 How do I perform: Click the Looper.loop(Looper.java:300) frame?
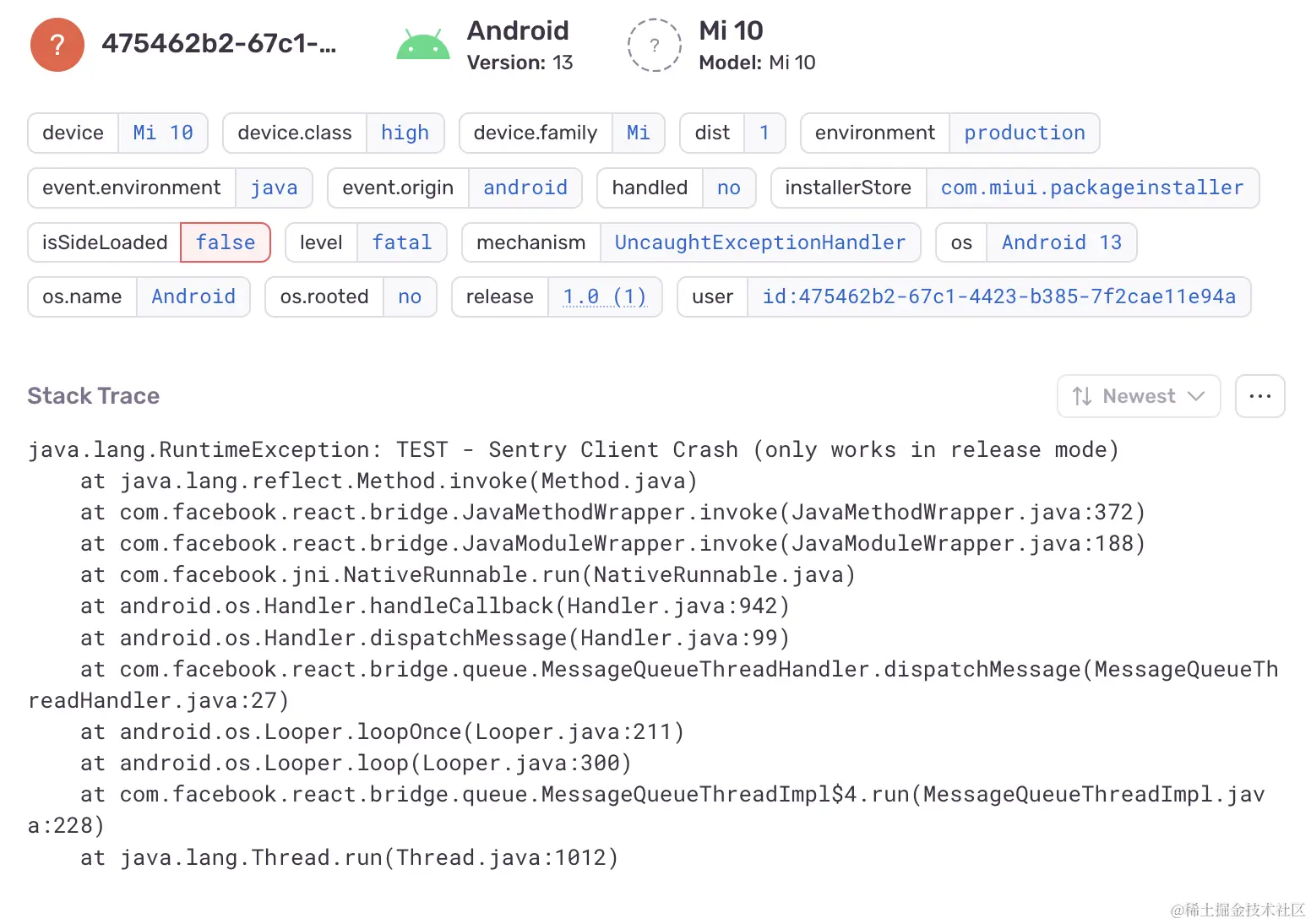[356, 764]
